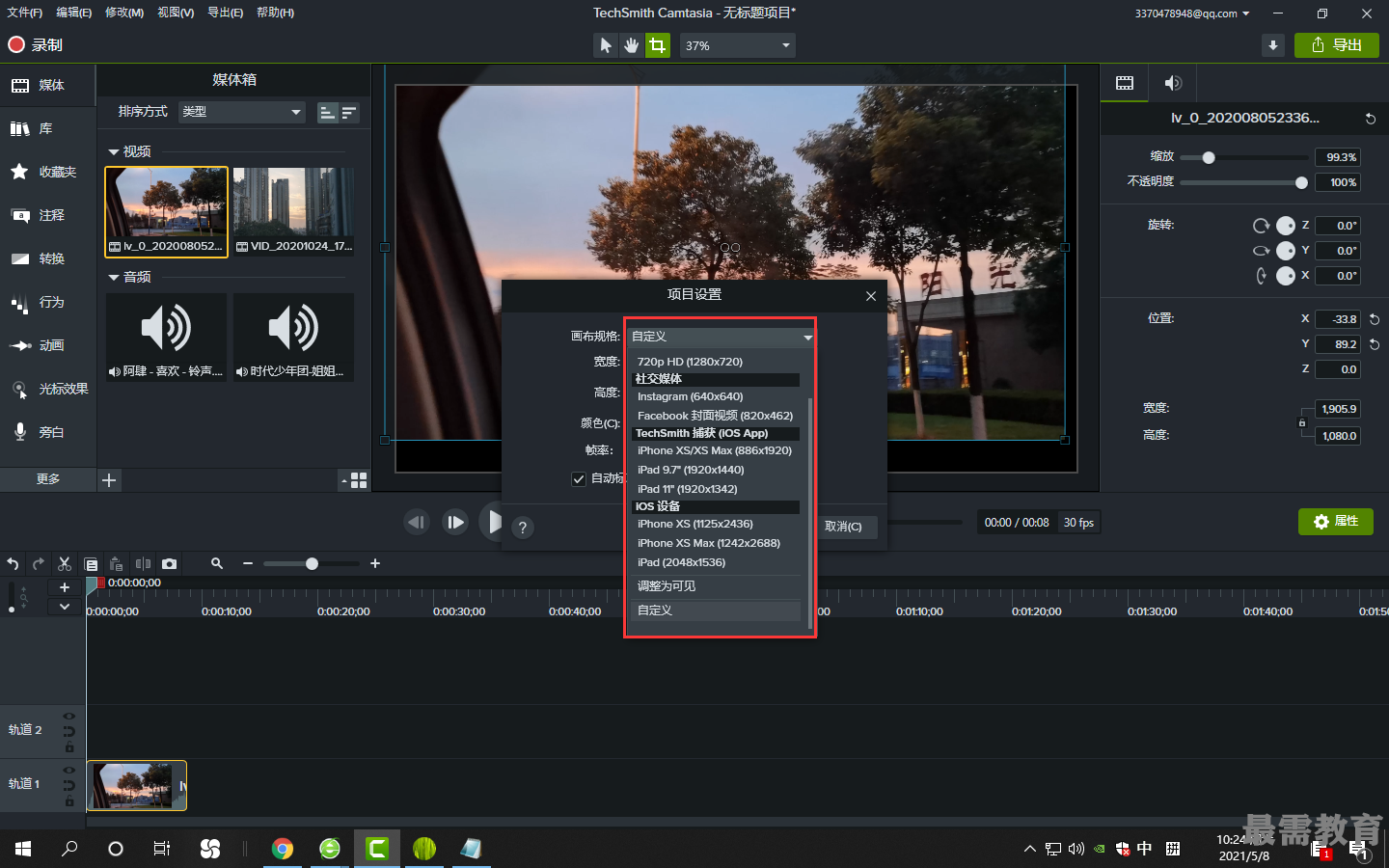This screenshot has width=1389, height=868.
Task: Click the help question mark in dialog
Action: tap(523, 528)
